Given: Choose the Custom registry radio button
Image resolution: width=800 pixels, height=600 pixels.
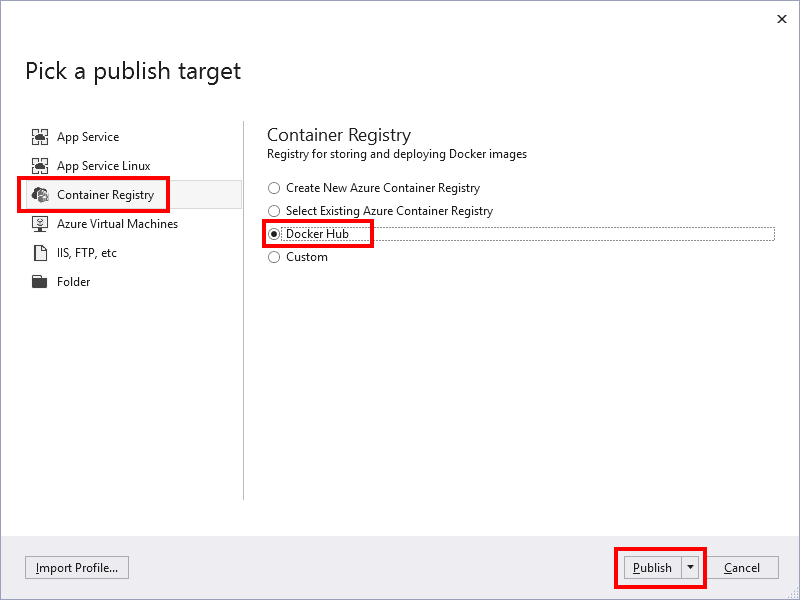Looking at the screenshot, I should (x=274, y=257).
